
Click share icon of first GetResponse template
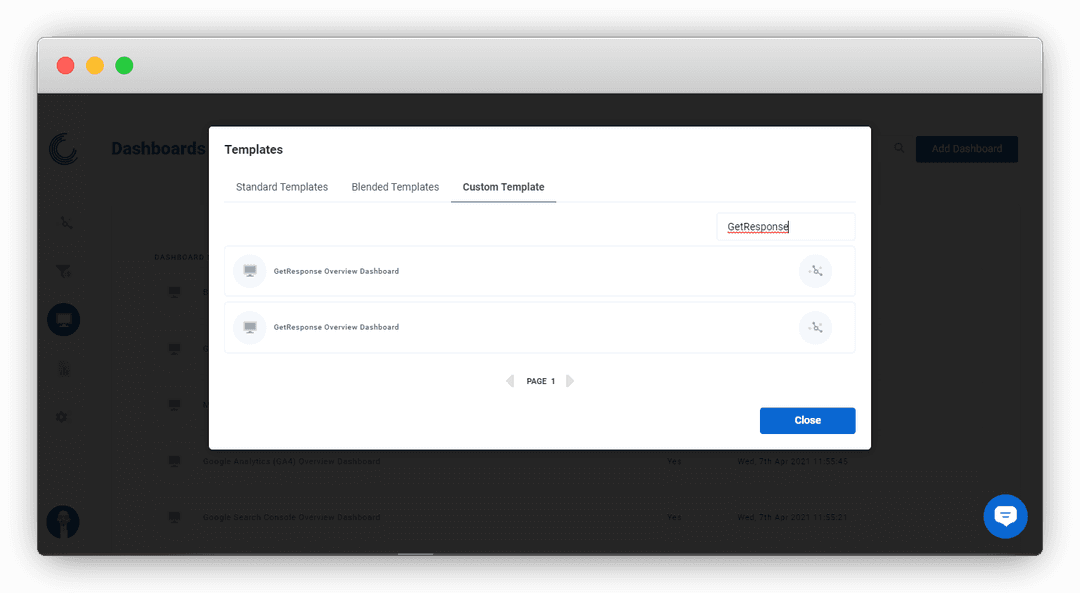point(816,271)
